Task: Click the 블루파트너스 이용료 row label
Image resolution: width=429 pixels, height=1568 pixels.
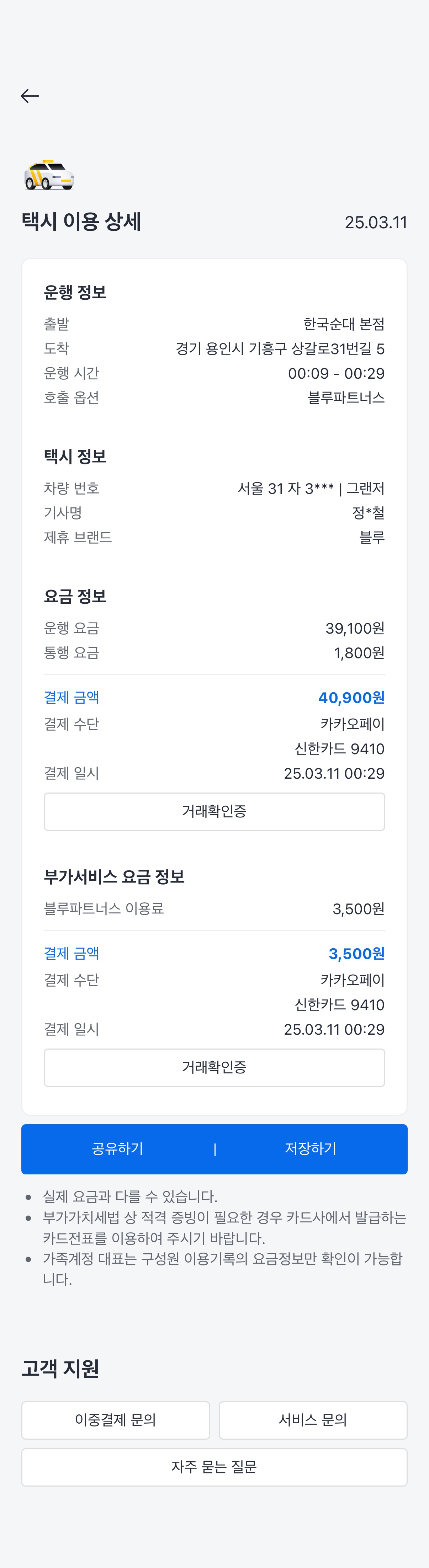Action: (x=104, y=909)
